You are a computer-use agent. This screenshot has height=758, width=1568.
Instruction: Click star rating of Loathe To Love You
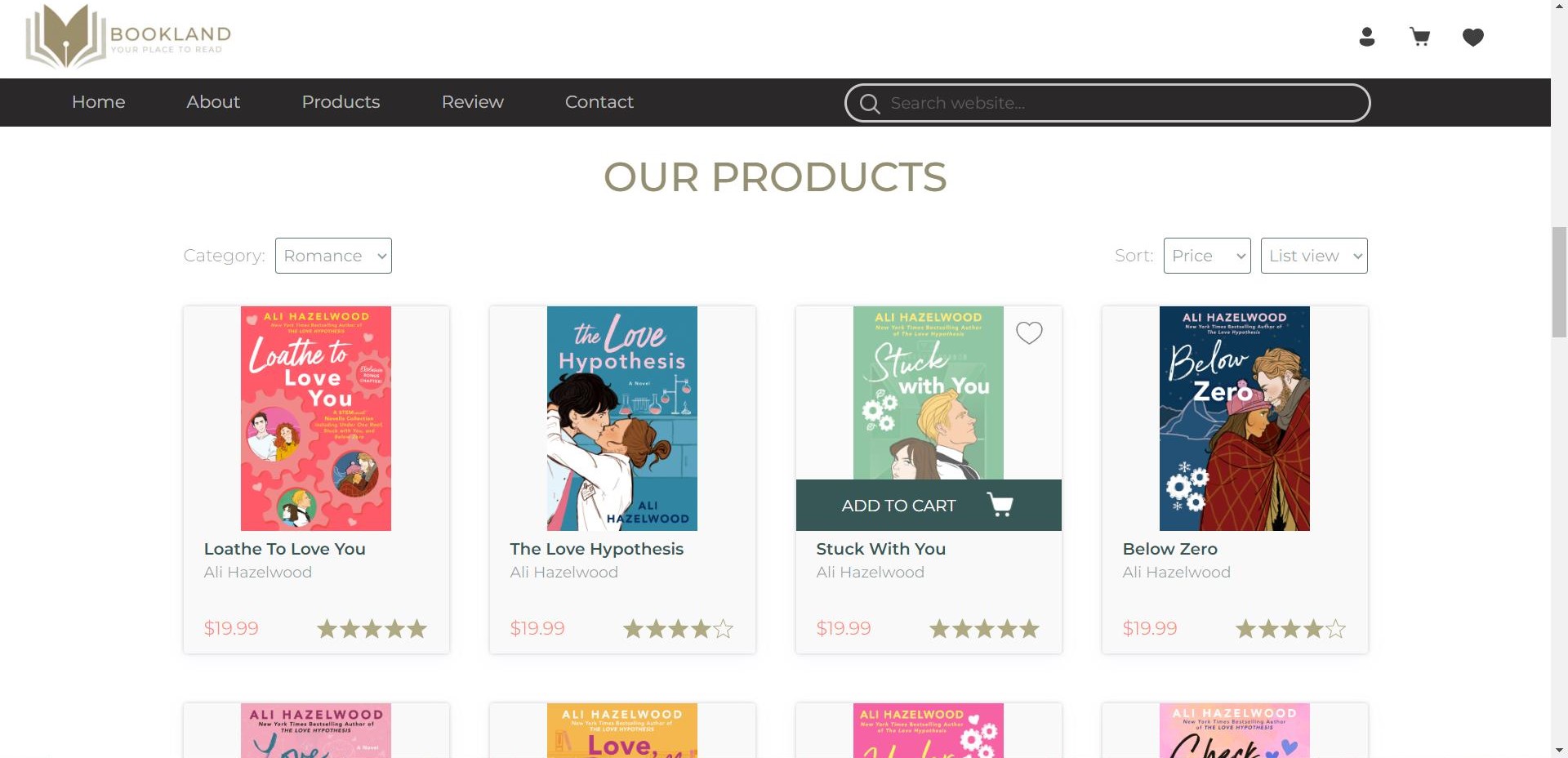[372, 628]
